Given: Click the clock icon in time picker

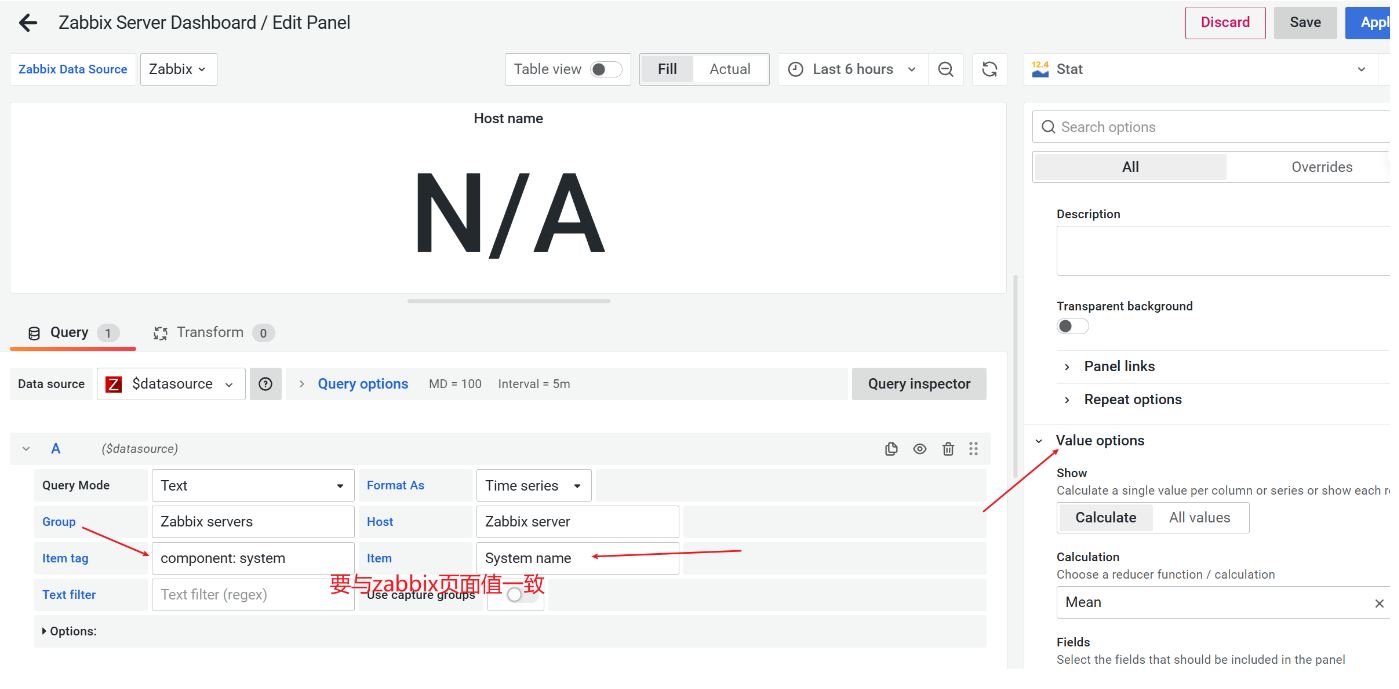Looking at the screenshot, I should (x=796, y=69).
